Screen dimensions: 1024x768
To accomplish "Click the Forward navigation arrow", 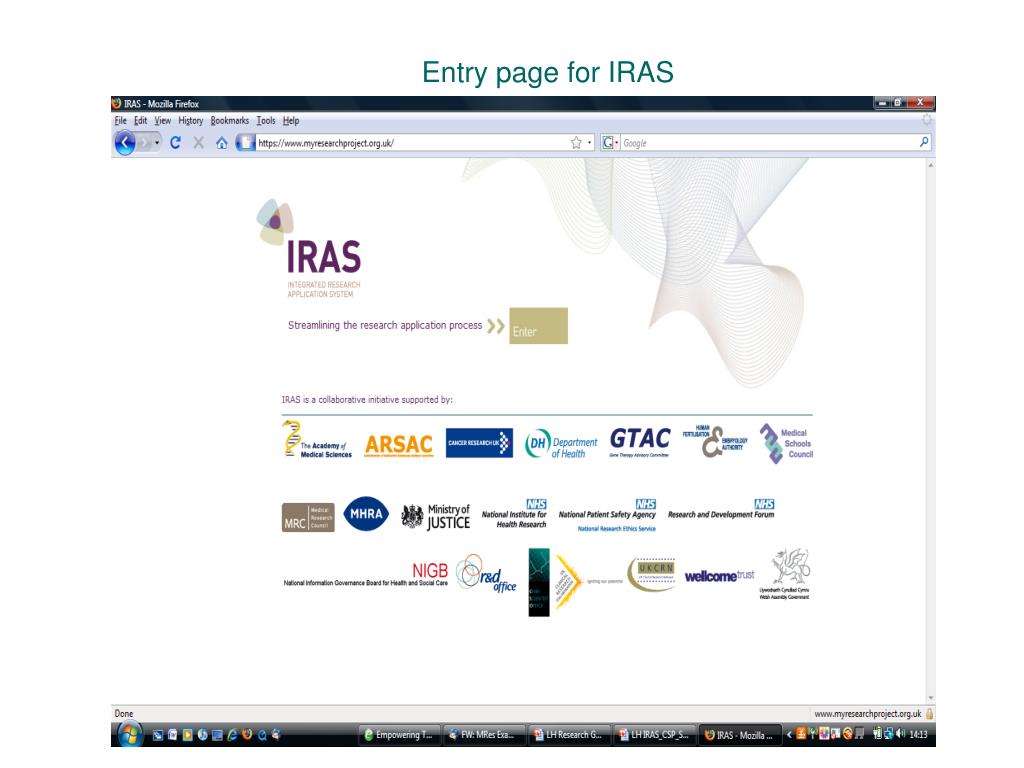I will 146,142.
